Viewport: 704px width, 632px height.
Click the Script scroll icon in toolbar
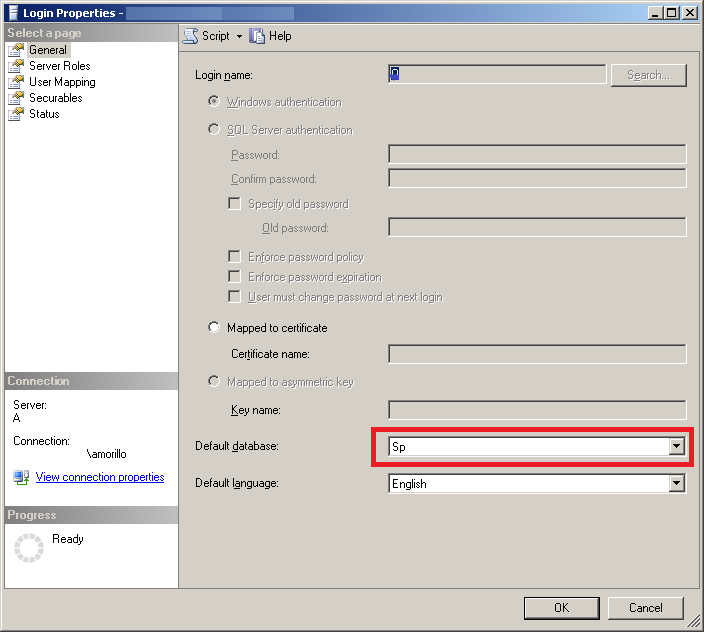[x=190, y=36]
